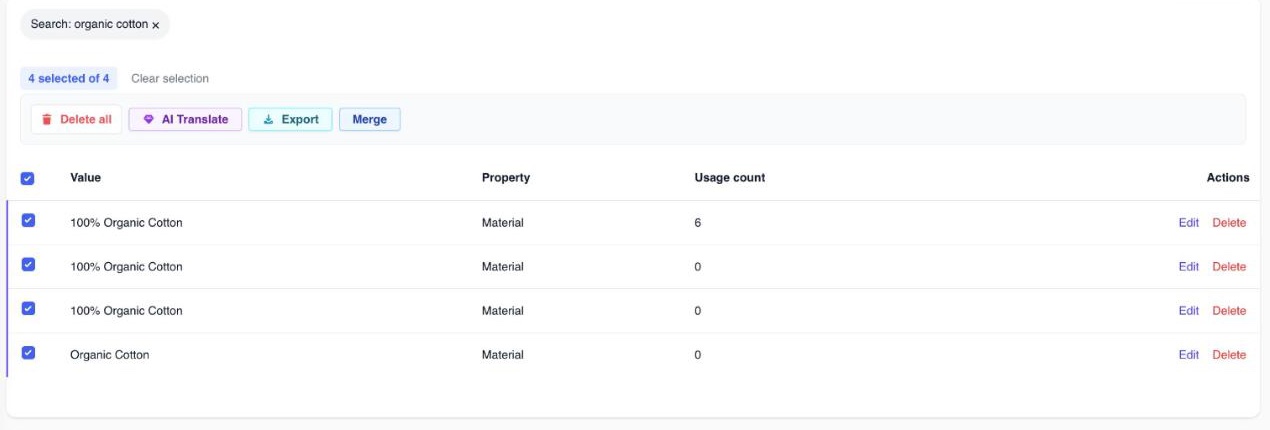Untick the select-all checkbox in table header
The width and height of the screenshot is (1270, 430).
(x=28, y=178)
